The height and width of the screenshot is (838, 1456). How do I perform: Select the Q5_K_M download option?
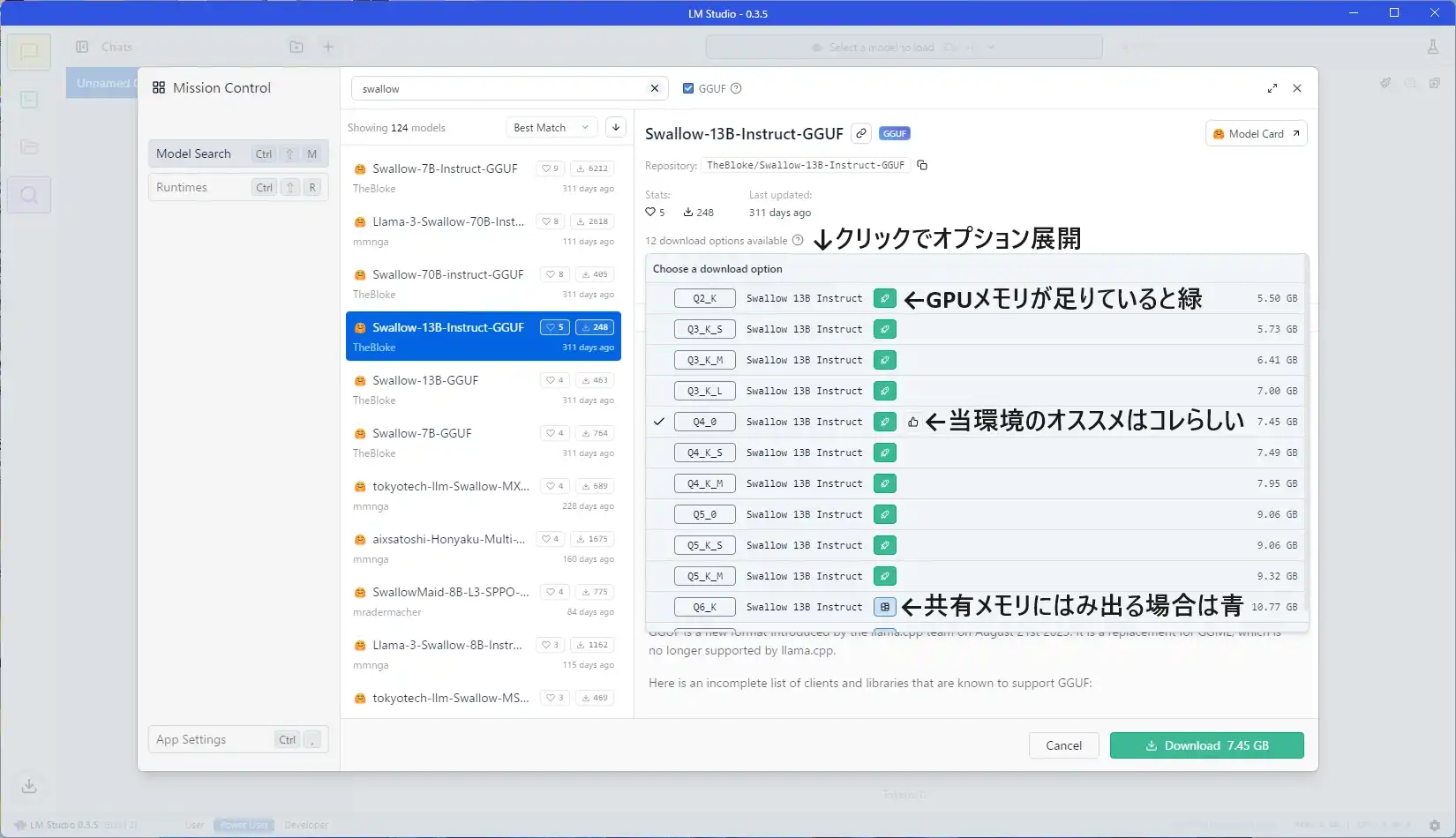(704, 576)
